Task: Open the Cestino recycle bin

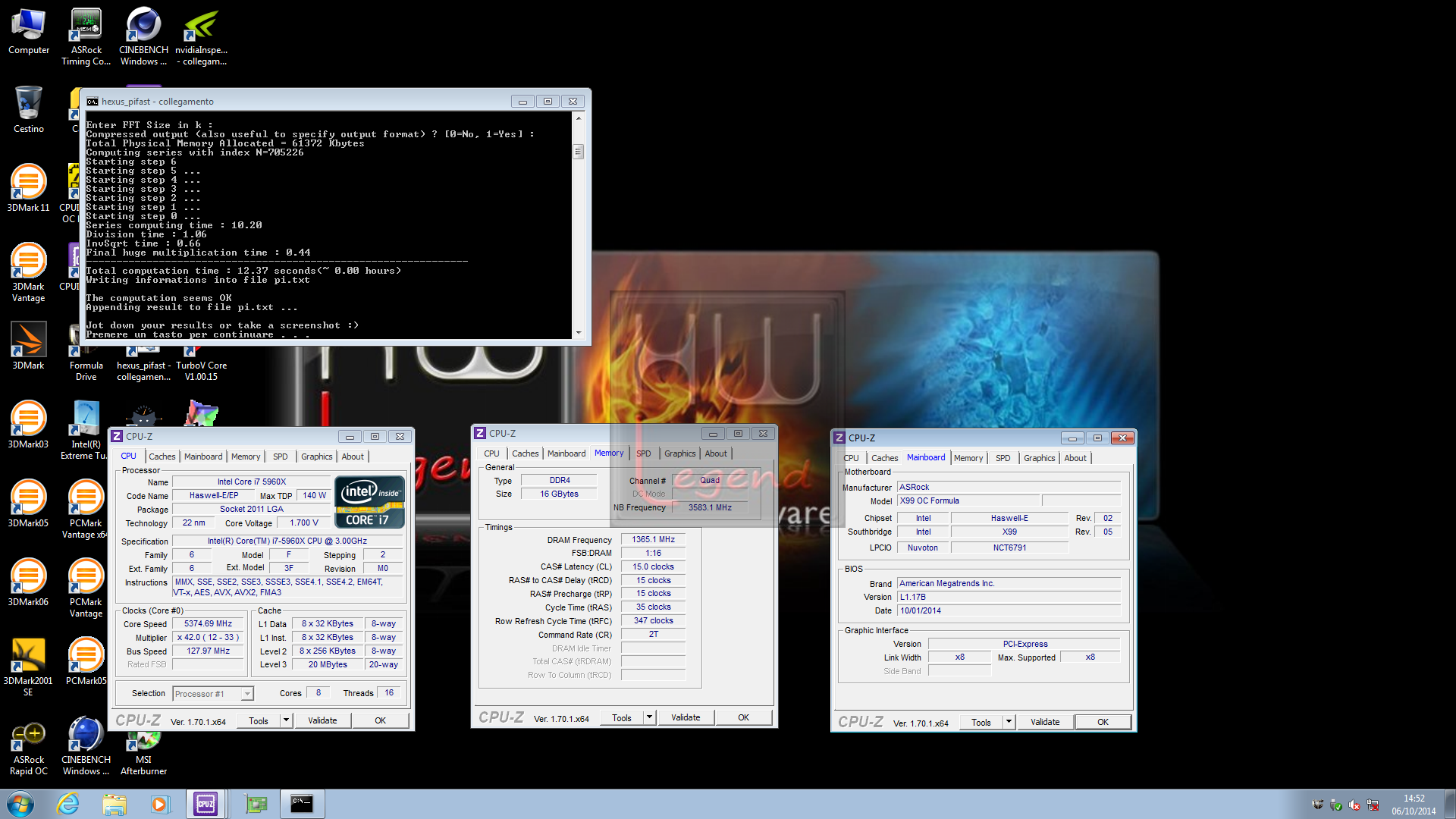Action: point(29,109)
